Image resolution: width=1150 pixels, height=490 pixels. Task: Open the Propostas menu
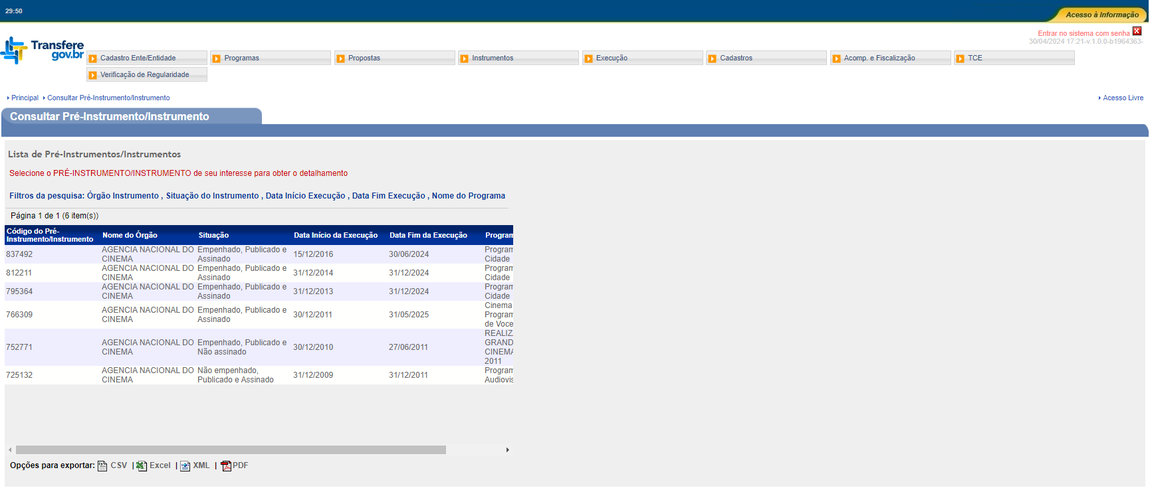(x=364, y=58)
